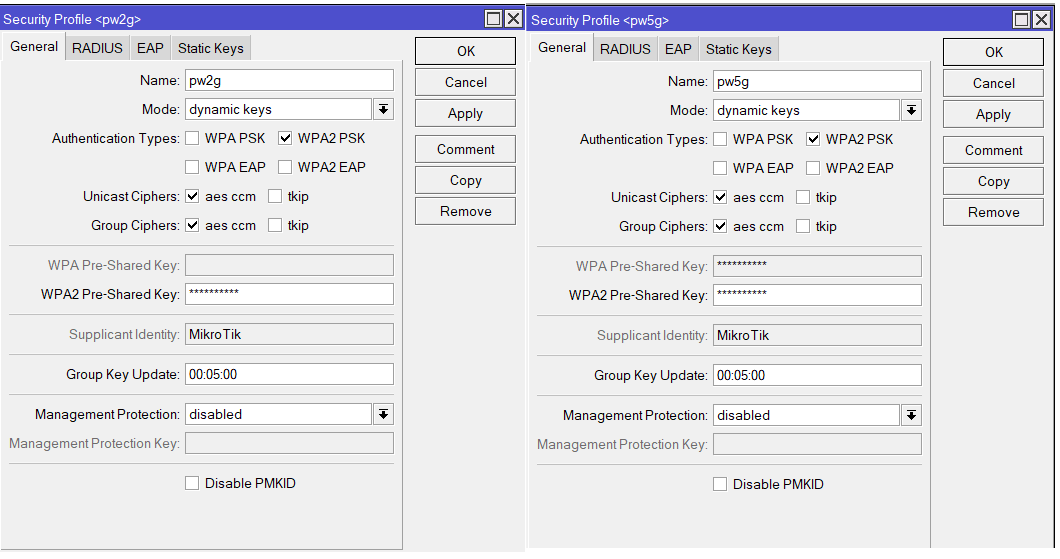This screenshot has width=1060, height=559.
Task: Enable WPA EAP in pw5g window
Action: pos(720,168)
